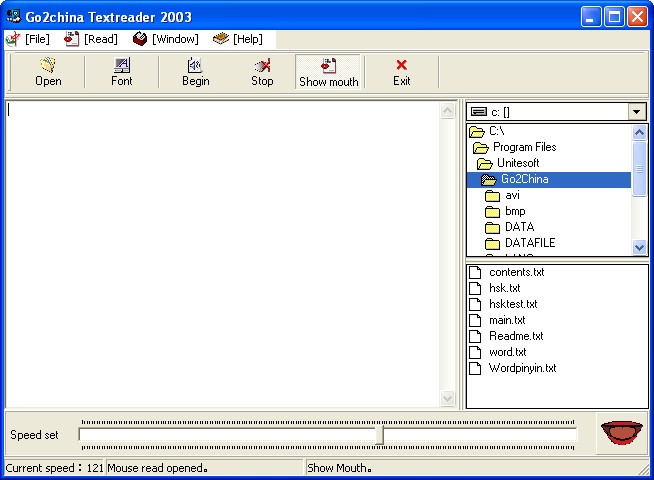
Task: Click folder list scroll up arrow
Action: click(639, 133)
